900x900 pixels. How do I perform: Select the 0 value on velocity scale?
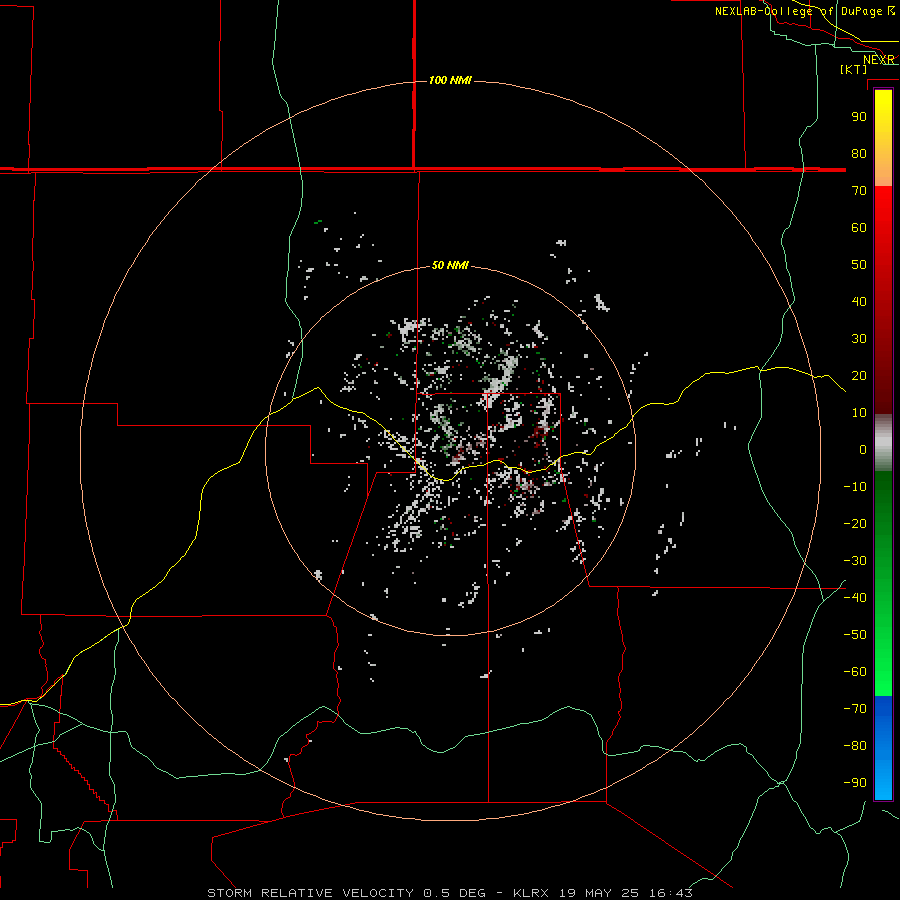pos(863,450)
